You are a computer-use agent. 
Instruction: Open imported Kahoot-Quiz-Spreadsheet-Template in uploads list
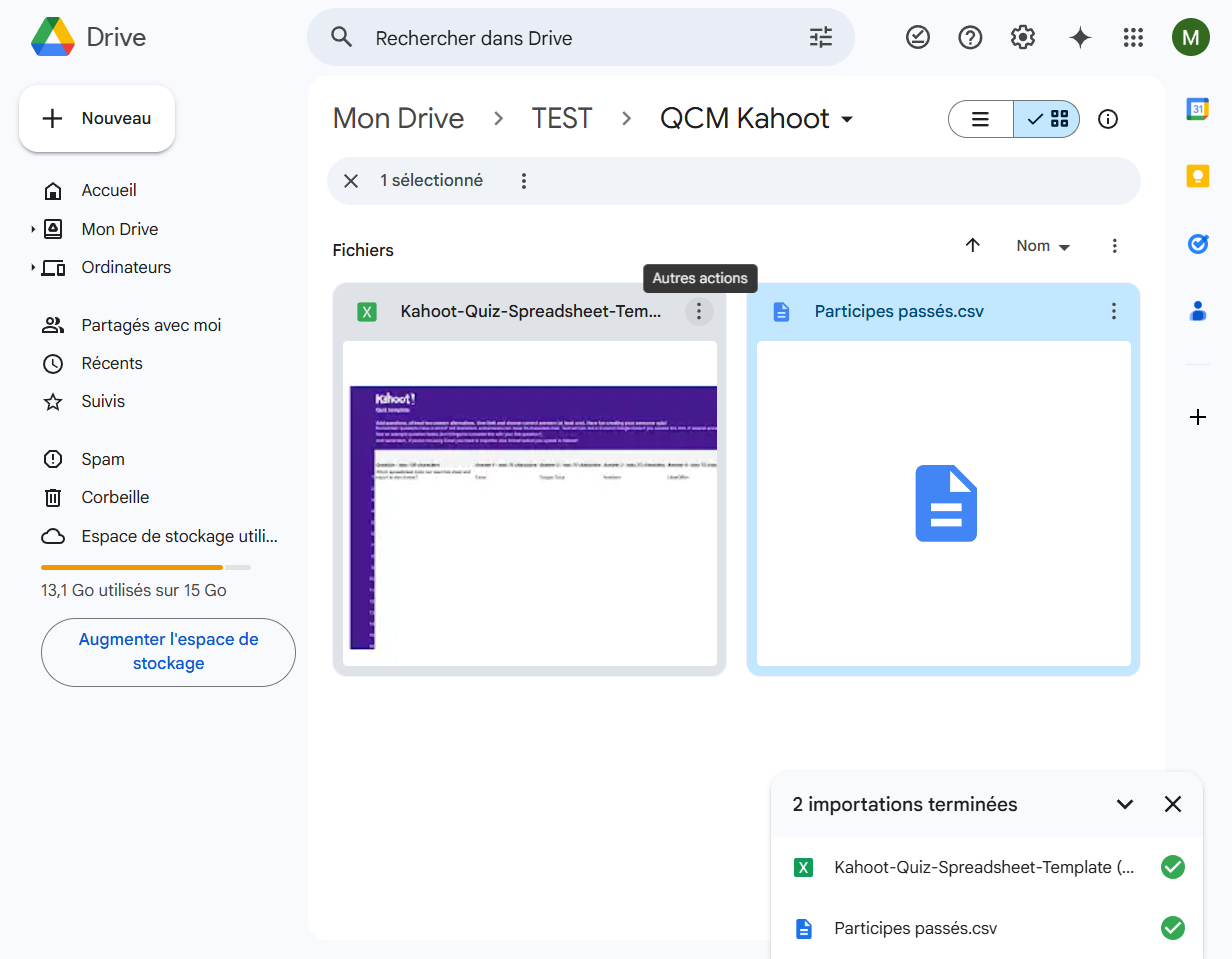pyautogui.click(x=985, y=868)
